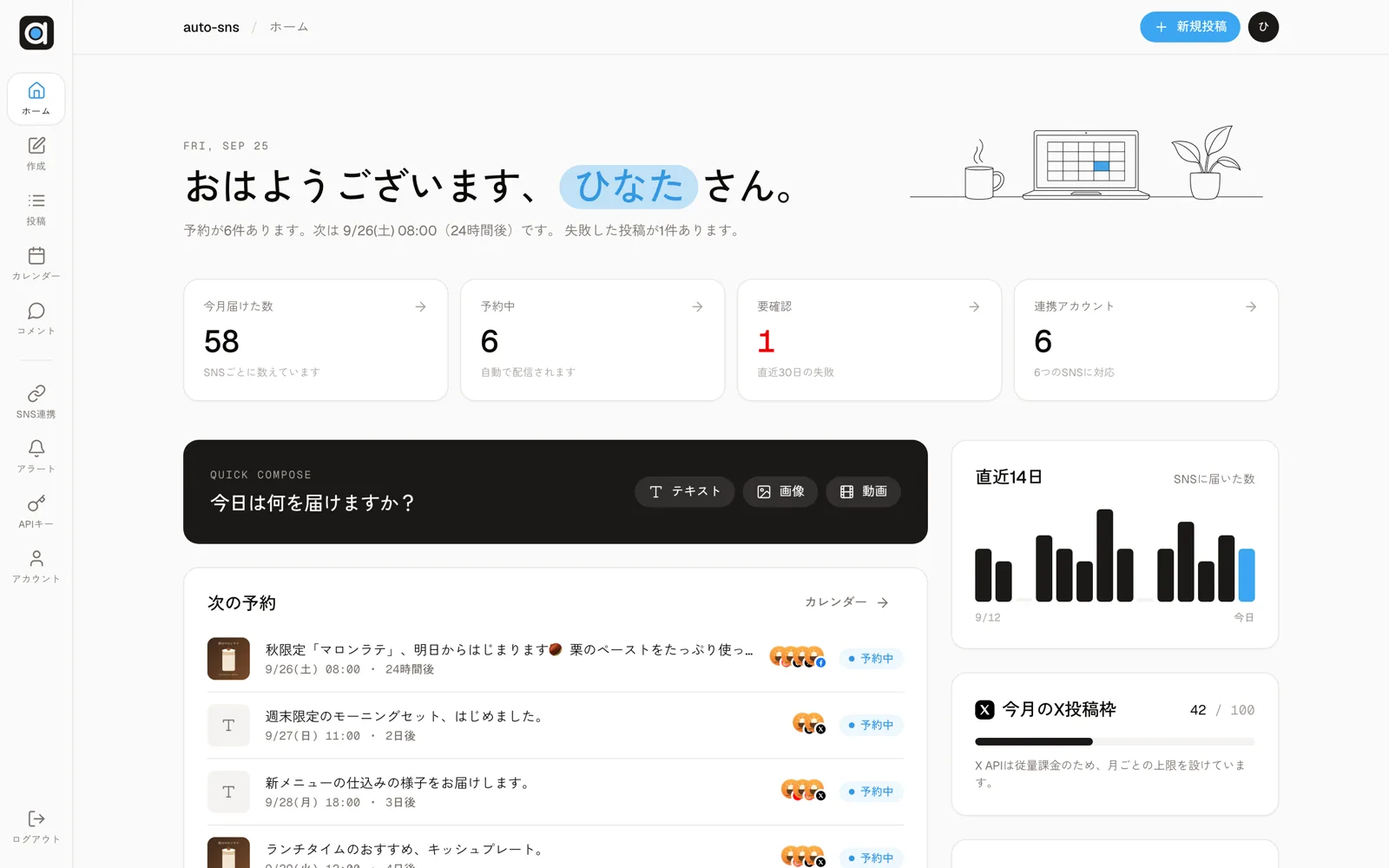Click the X投稿枠 progress bar
Viewport: 1389px width, 868px height.
click(1115, 742)
